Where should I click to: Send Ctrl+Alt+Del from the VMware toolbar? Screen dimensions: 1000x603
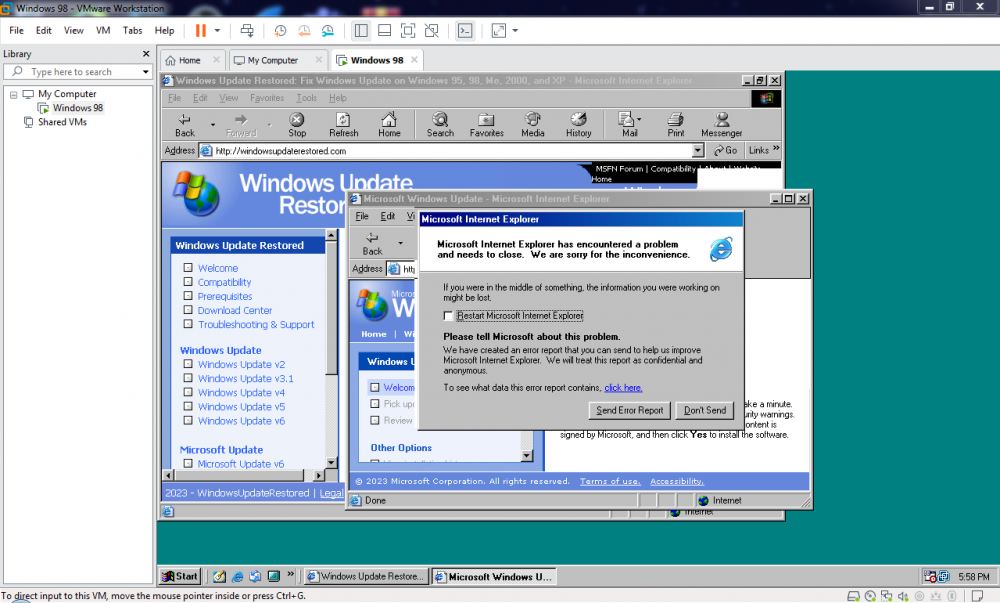(x=246, y=31)
